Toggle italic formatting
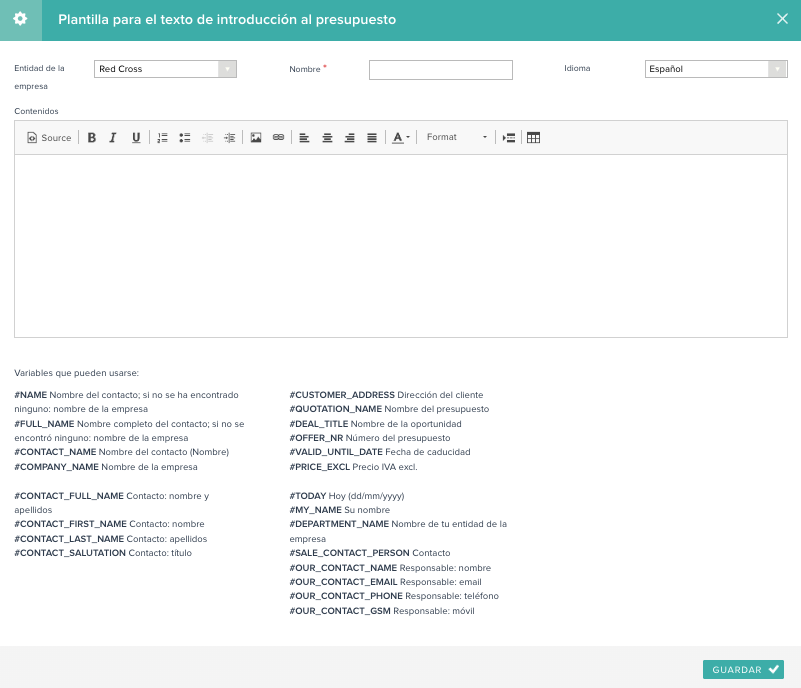 (x=113, y=137)
